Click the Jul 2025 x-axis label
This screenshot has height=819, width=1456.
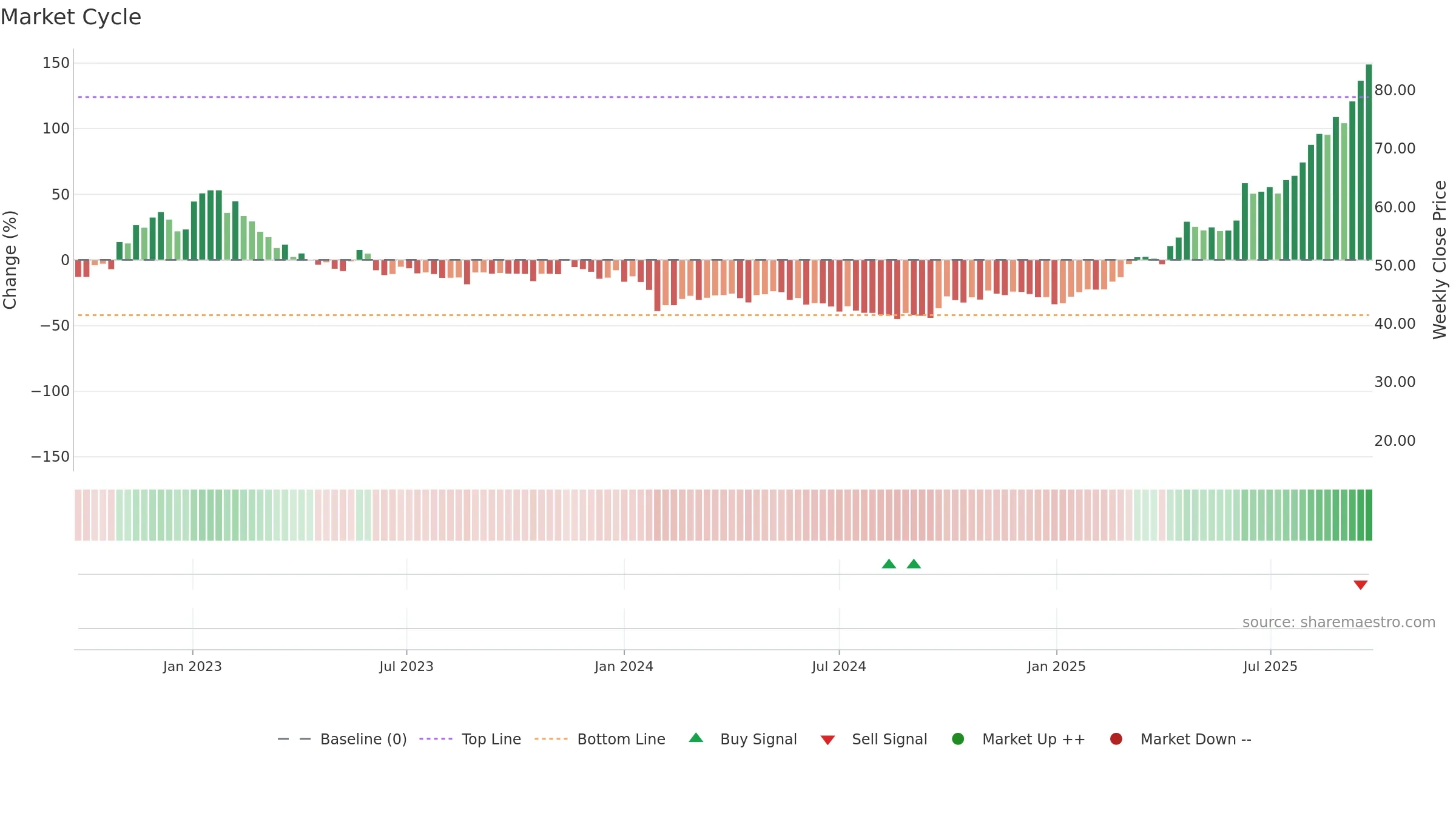[1270, 666]
